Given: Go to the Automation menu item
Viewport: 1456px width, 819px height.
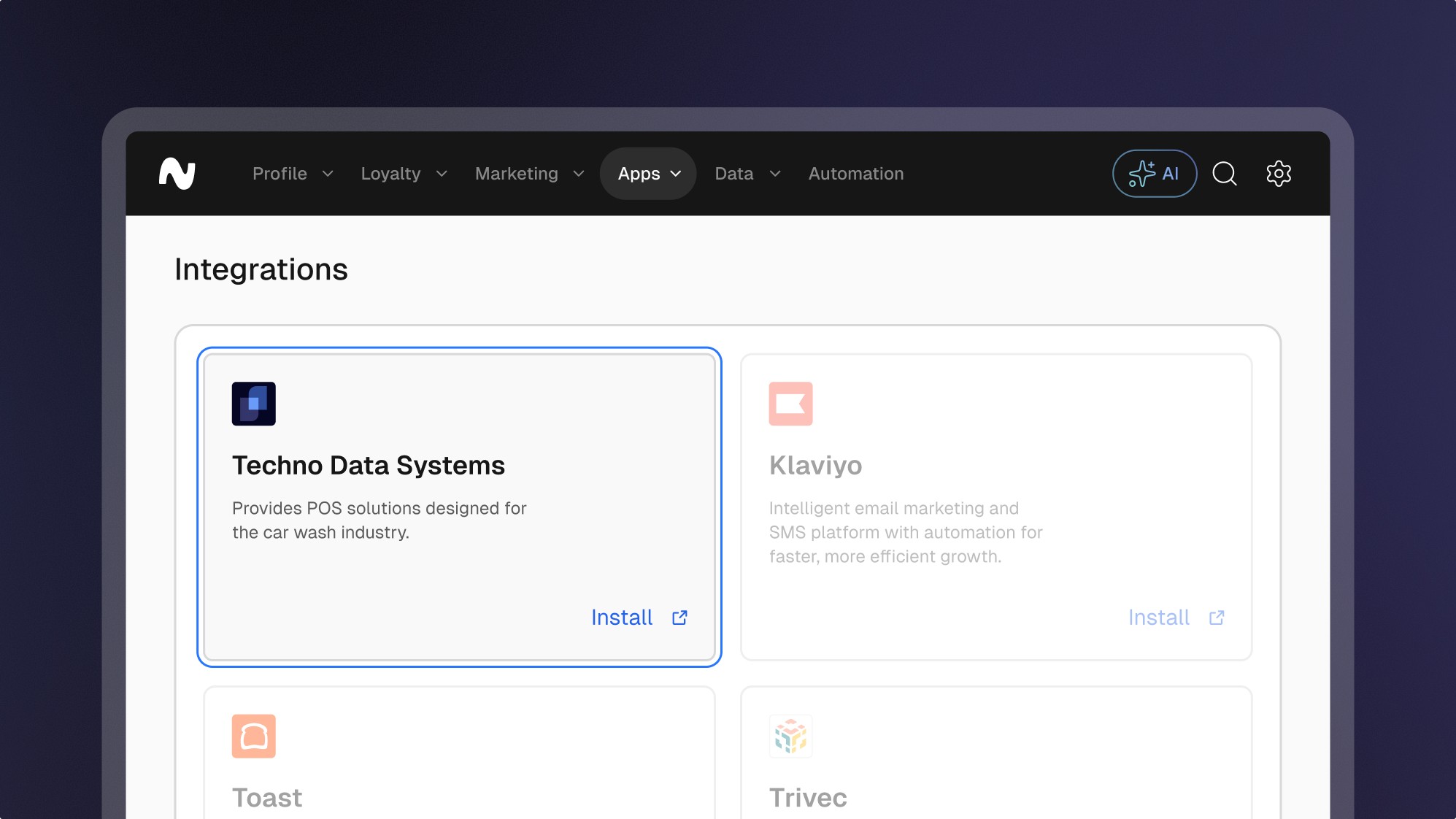Looking at the screenshot, I should (856, 174).
